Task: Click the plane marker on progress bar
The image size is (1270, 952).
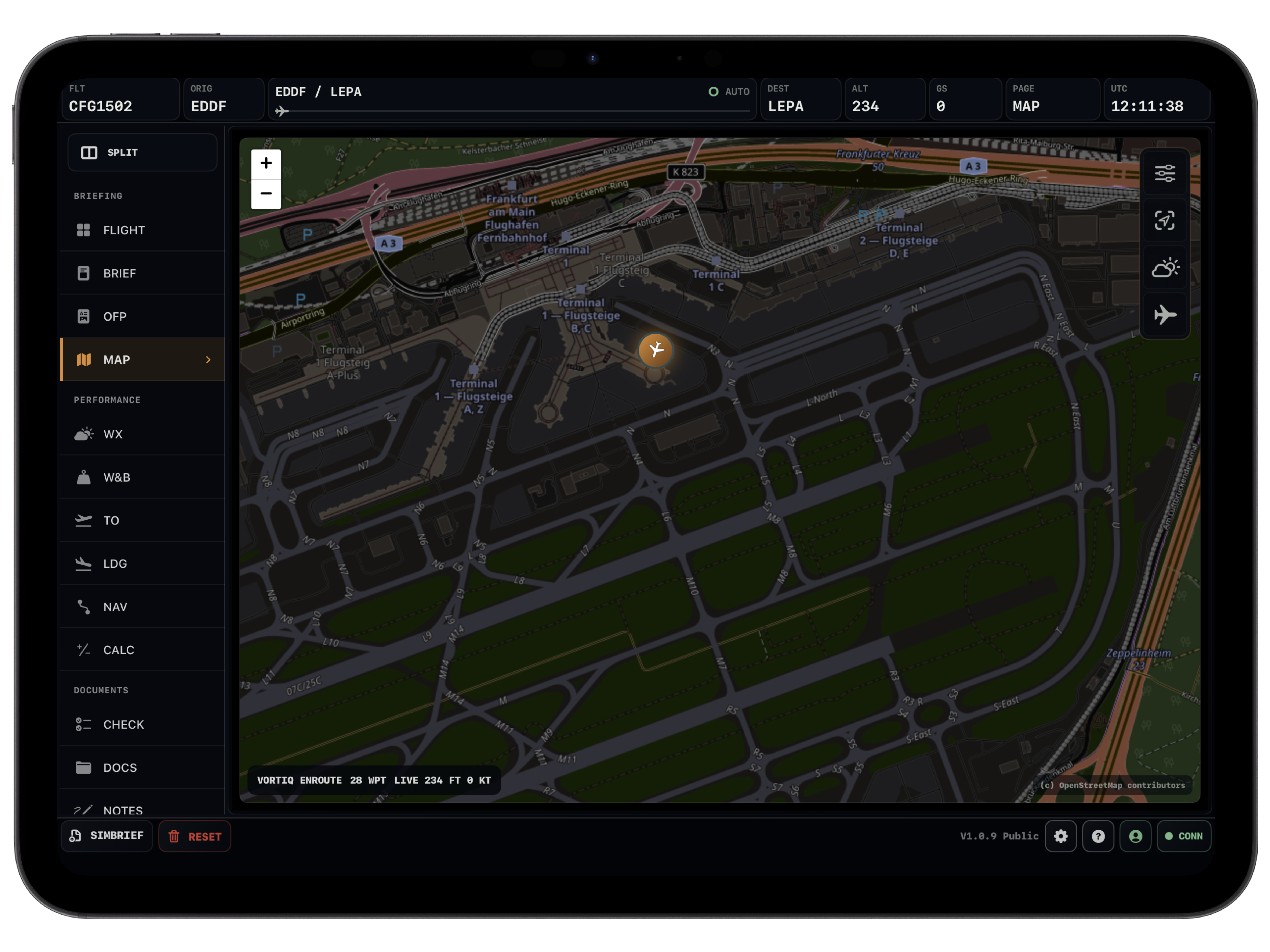Action: pyautogui.click(x=281, y=111)
